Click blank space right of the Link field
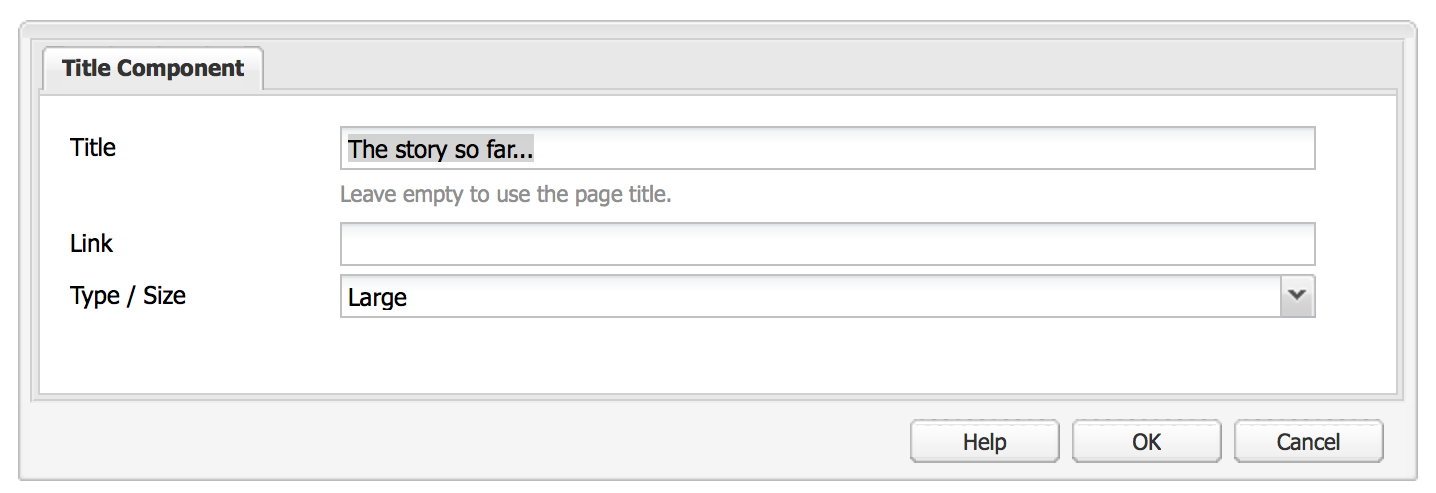1436x493 pixels. pos(1355,244)
